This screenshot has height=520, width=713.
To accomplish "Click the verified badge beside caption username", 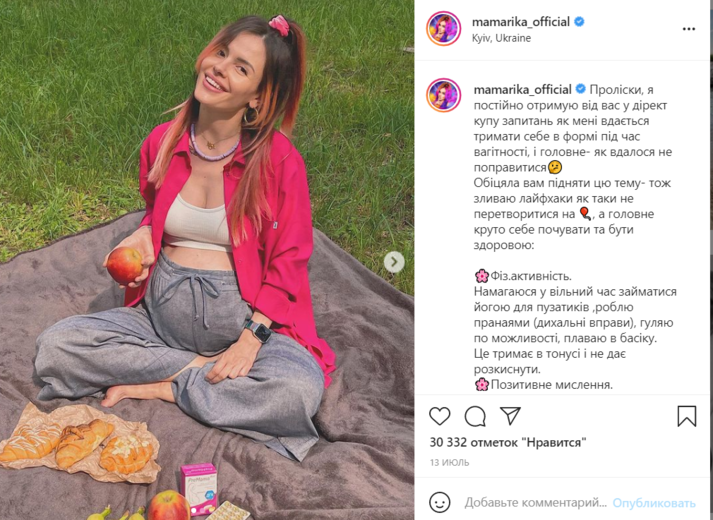I will pos(581,89).
